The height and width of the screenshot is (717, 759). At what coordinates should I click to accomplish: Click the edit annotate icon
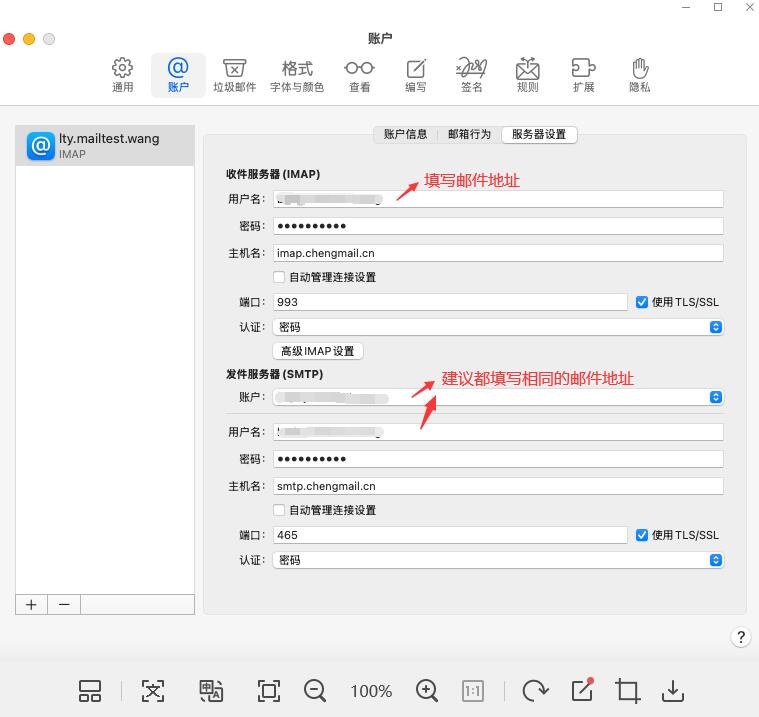582,689
